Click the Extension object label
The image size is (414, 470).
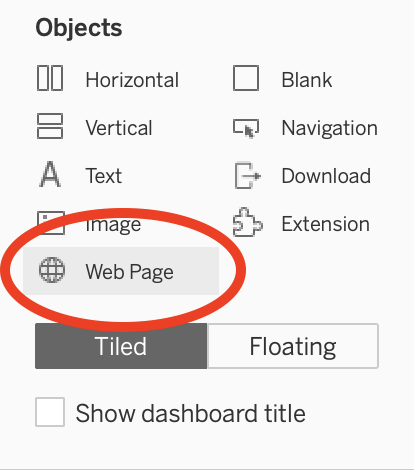[326, 224]
